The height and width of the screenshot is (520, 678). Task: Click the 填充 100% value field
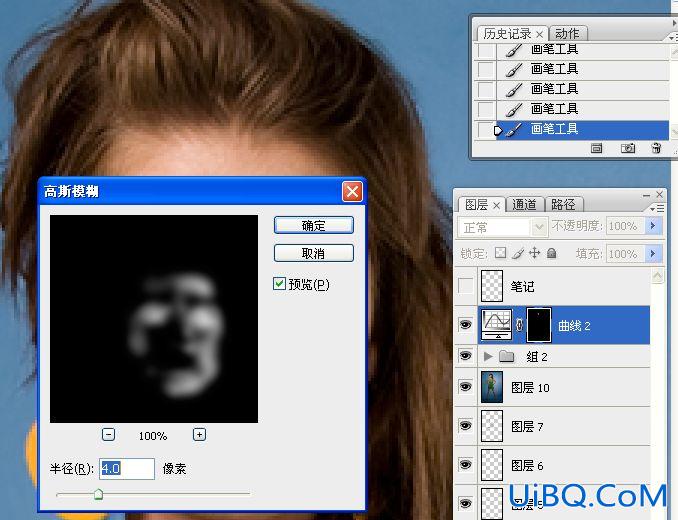click(625, 253)
